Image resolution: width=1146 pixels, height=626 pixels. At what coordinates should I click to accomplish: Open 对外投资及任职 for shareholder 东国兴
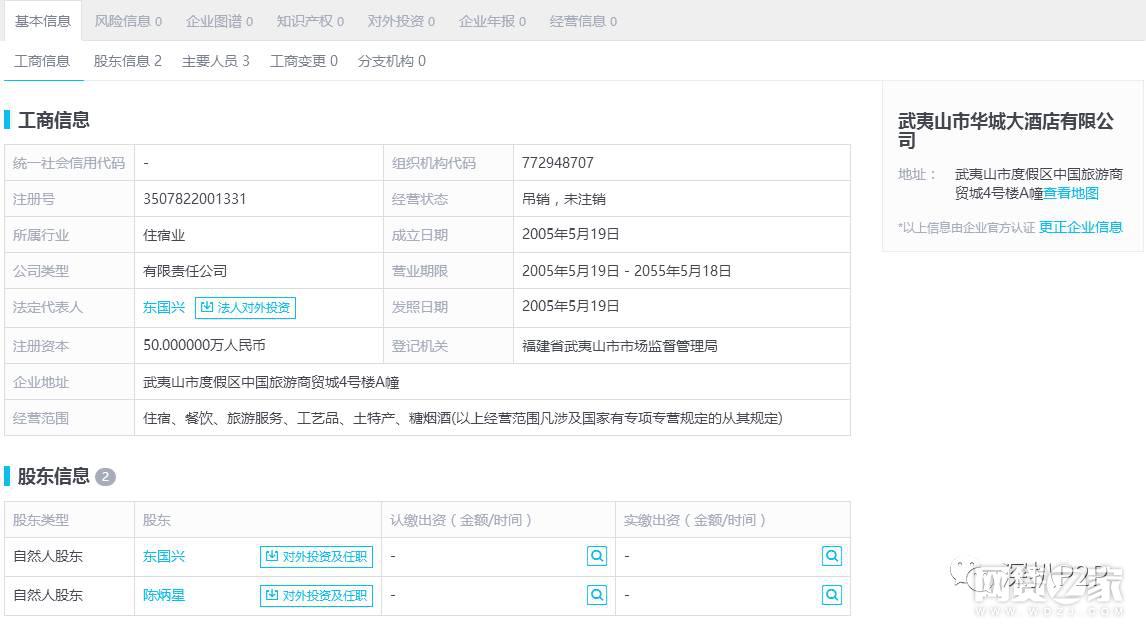click(316, 557)
